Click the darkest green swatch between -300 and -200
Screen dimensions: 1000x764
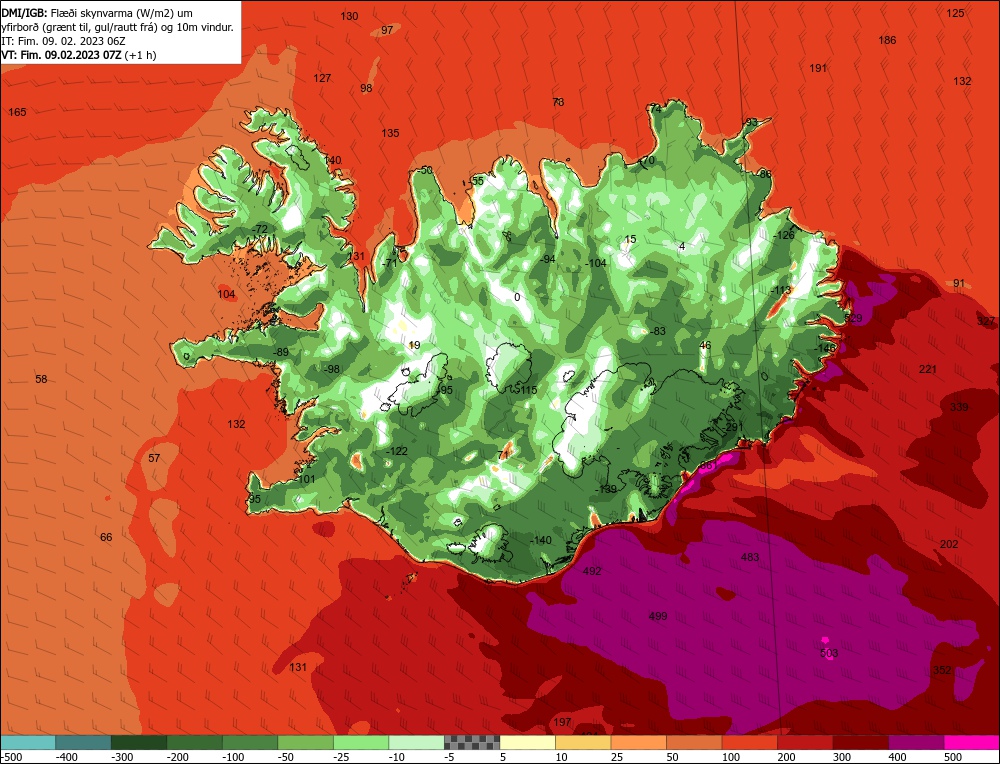tap(138, 742)
